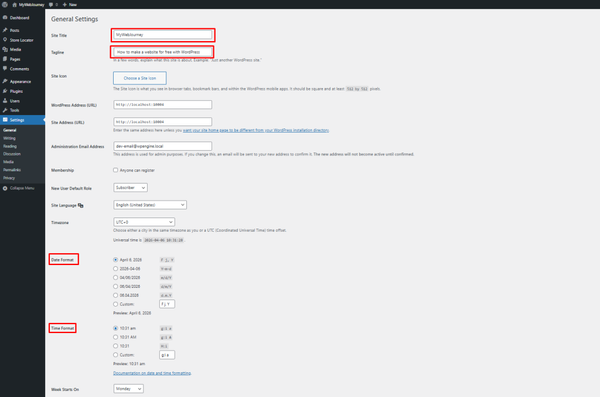Open the Week Starts On dropdown
The height and width of the screenshot is (397, 600).
[x=129, y=389]
